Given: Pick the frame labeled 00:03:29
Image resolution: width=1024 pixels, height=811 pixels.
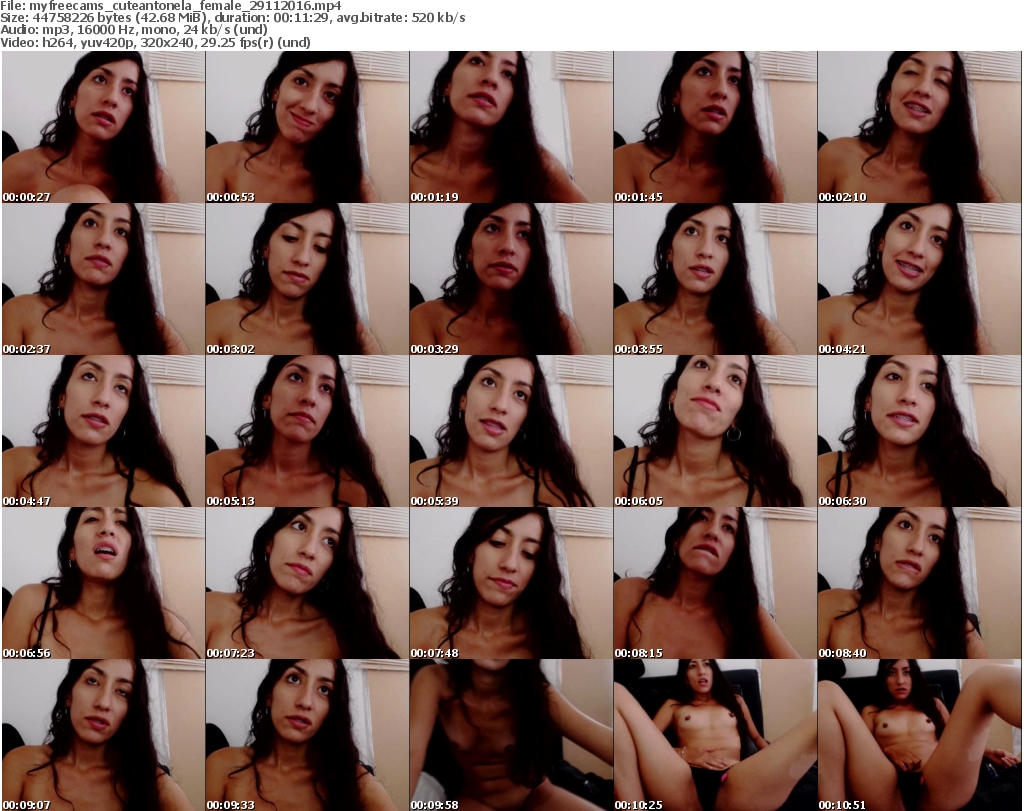Looking at the screenshot, I should (511, 279).
